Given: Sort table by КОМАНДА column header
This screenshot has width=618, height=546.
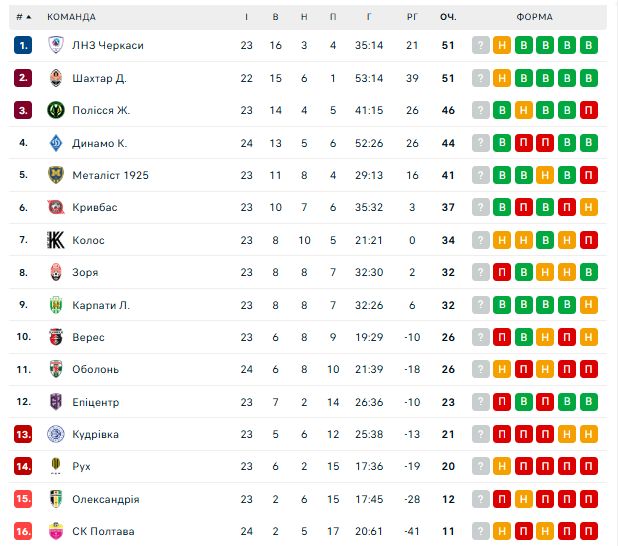Looking at the screenshot, I should pos(72,17).
